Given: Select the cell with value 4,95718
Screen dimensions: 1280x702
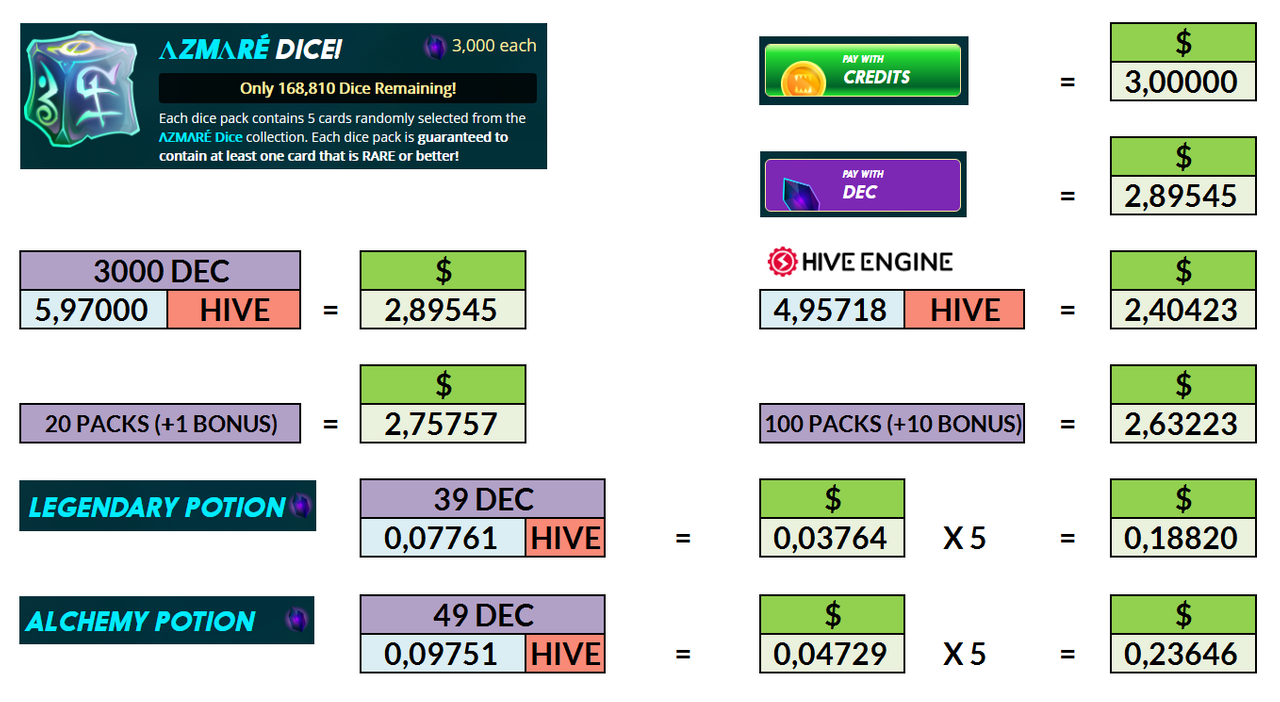Looking at the screenshot, I should coord(832,310).
